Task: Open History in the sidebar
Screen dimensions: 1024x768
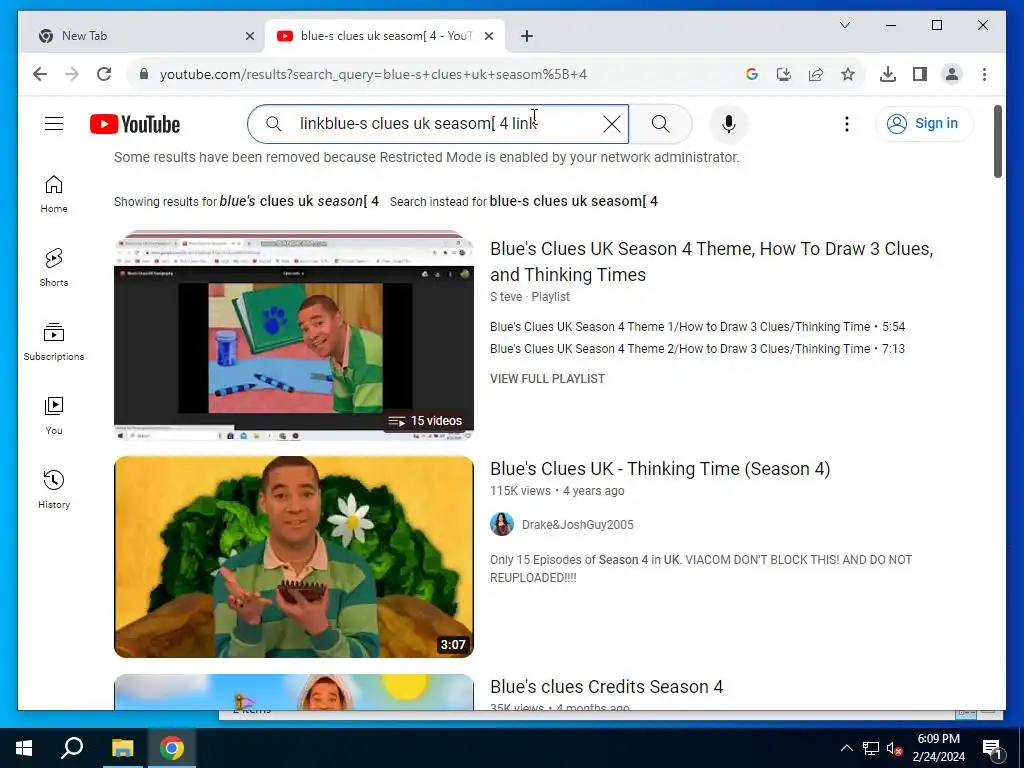Action: (54, 489)
